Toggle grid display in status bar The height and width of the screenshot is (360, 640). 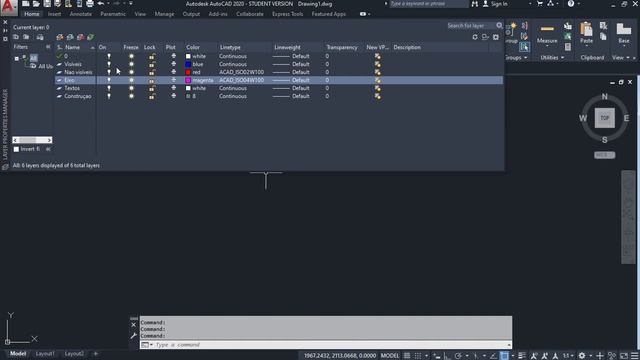pyautogui.click(x=407, y=356)
